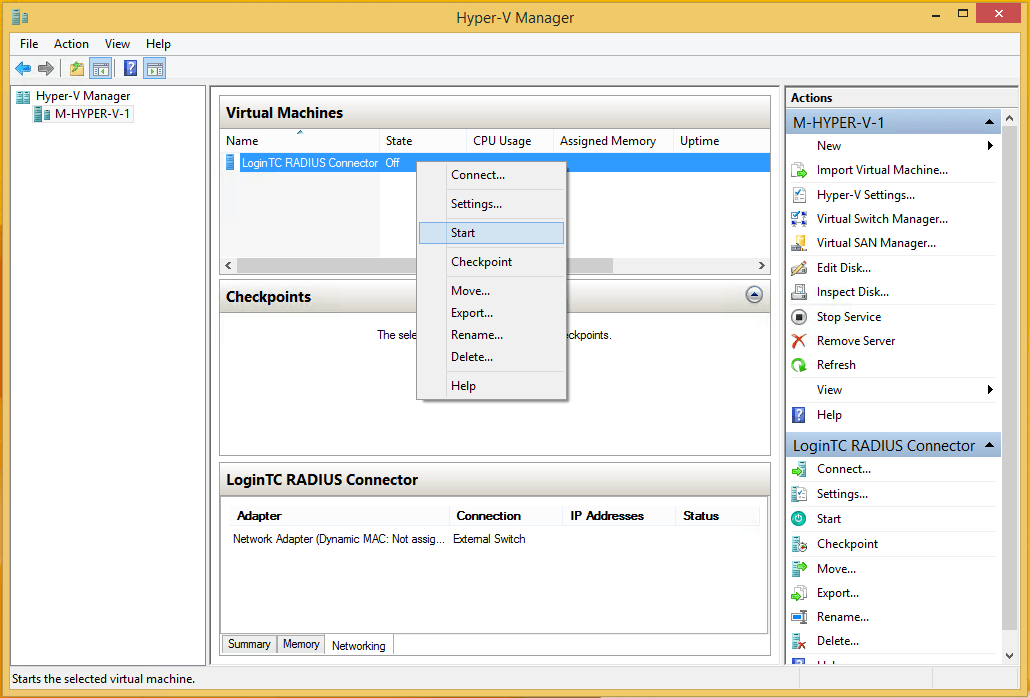Viewport: 1030px width, 698px height.
Task: Select the Hyper-V Manager root tree node
Action: click(x=83, y=96)
